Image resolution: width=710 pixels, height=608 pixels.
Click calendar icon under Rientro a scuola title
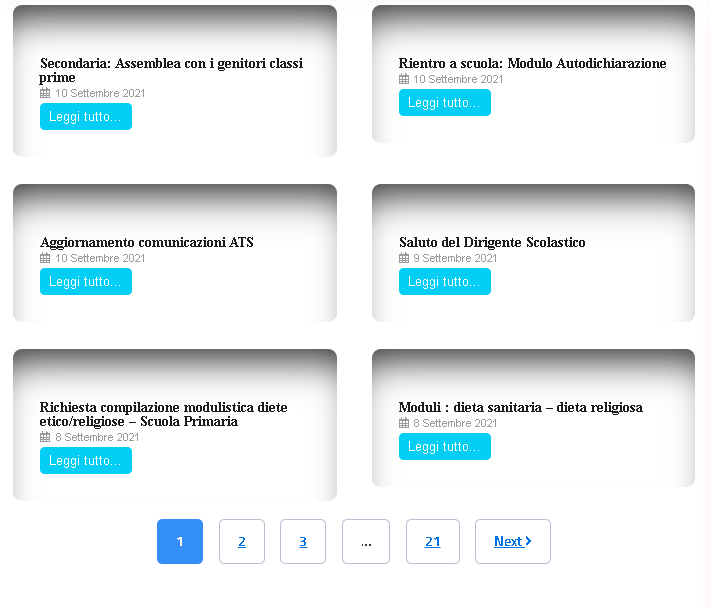click(x=404, y=79)
